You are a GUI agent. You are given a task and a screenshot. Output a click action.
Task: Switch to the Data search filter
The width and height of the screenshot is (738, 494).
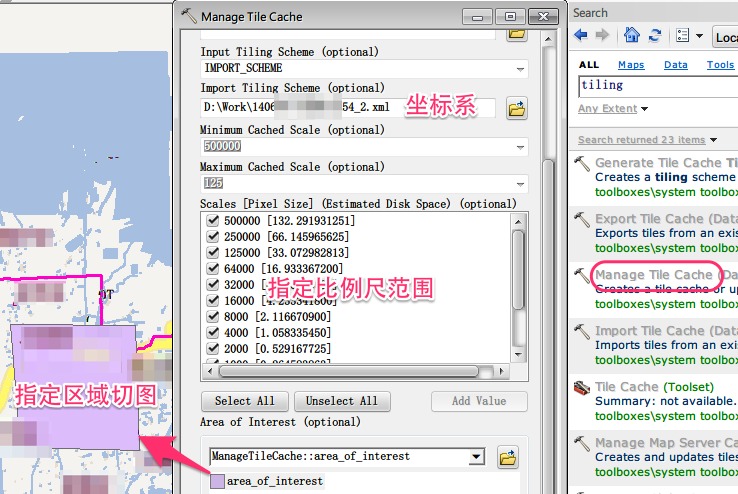coord(676,65)
